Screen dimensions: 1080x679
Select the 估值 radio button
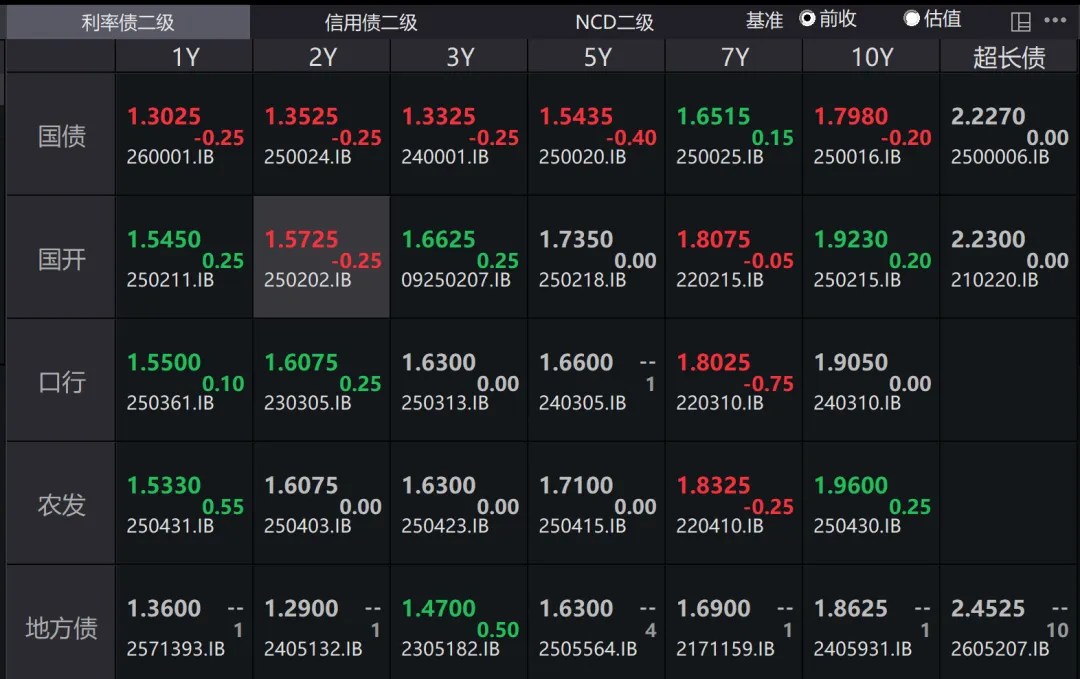(x=912, y=19)
